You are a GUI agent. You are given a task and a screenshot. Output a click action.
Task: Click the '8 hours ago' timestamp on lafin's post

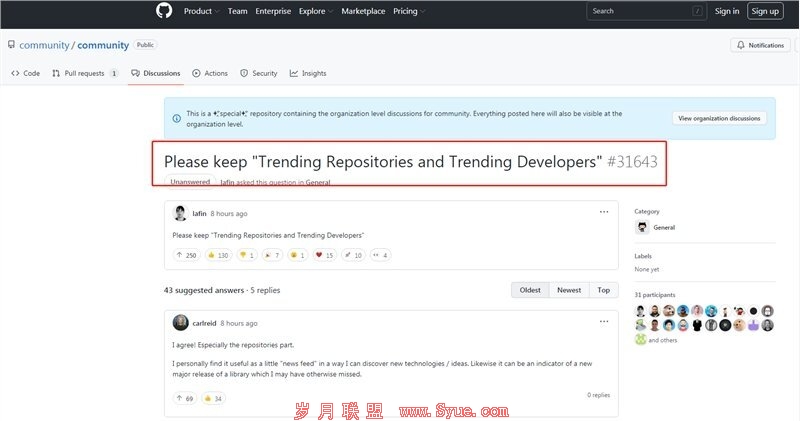pos(229,214)
